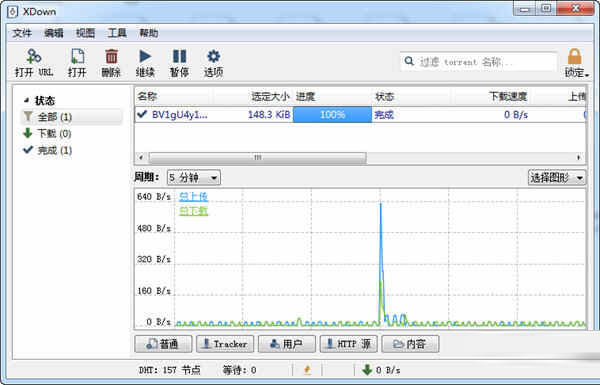This screenshot has width=600, height=385.
Task: Click the scrollbar left arrow
Action: coord(141,157)
